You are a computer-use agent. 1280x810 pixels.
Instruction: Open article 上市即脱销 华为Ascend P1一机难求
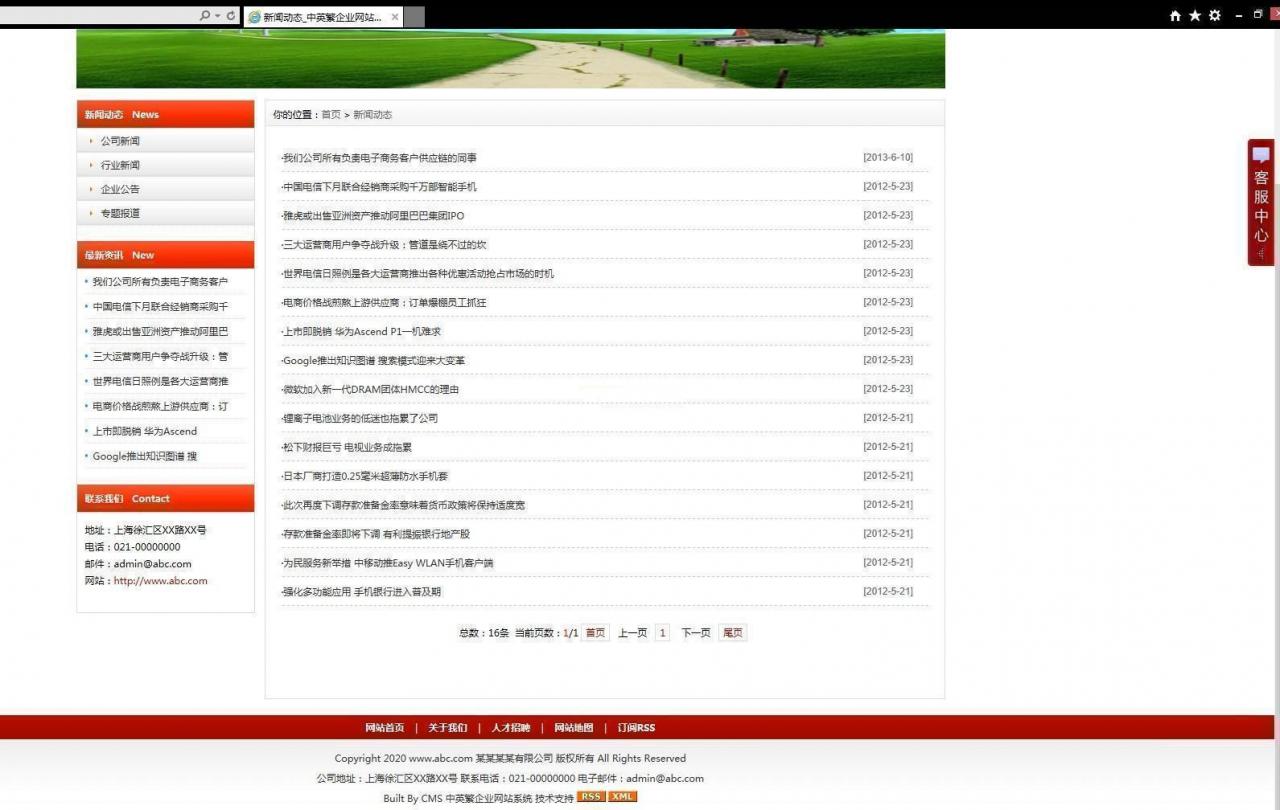click(x=362, y=332)
